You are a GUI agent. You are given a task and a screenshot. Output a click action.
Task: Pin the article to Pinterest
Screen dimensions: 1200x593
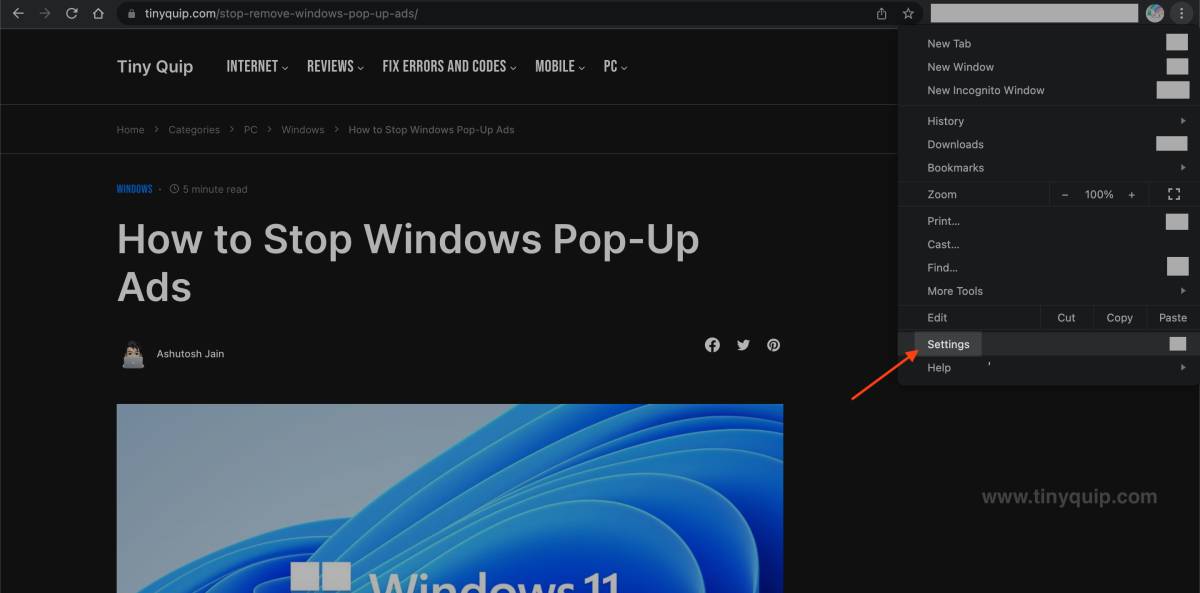[x=773, y=345]
